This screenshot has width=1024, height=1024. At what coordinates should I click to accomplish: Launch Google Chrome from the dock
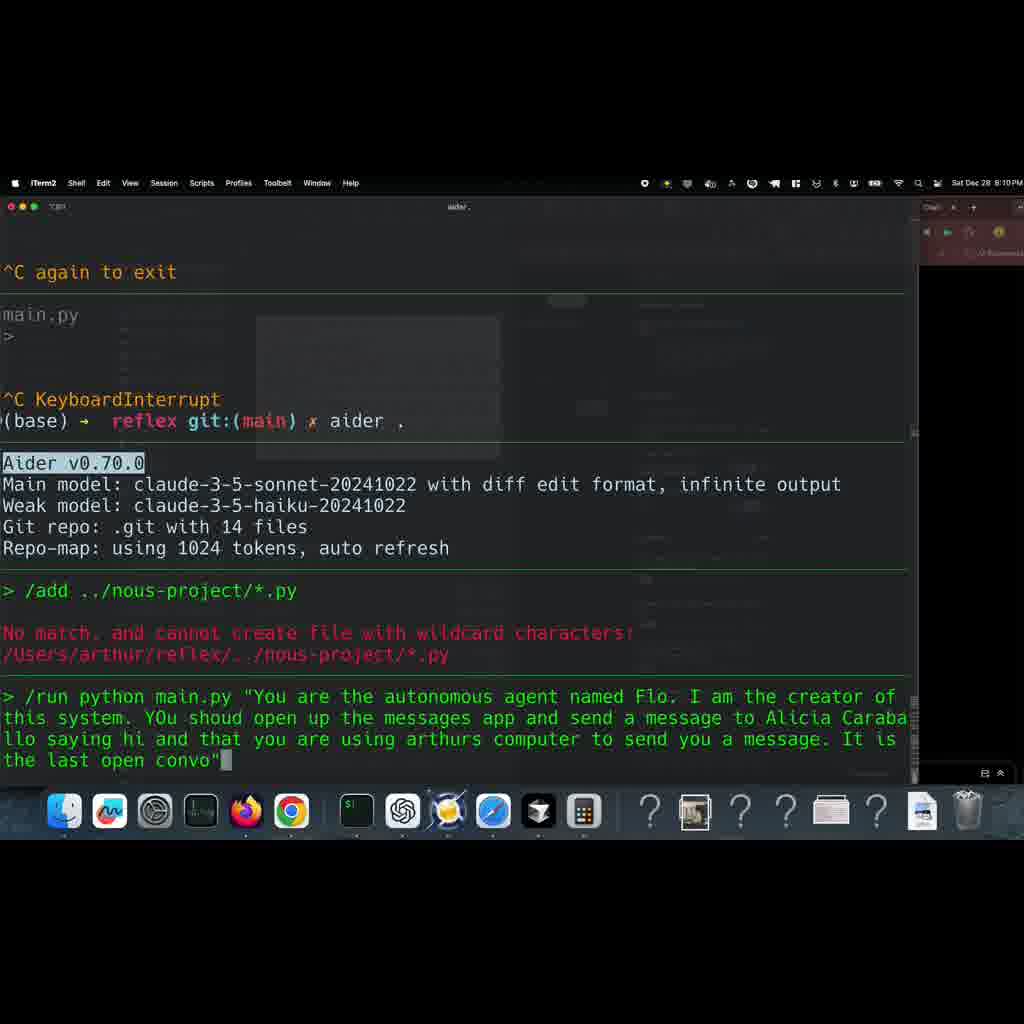pos(291,810)
